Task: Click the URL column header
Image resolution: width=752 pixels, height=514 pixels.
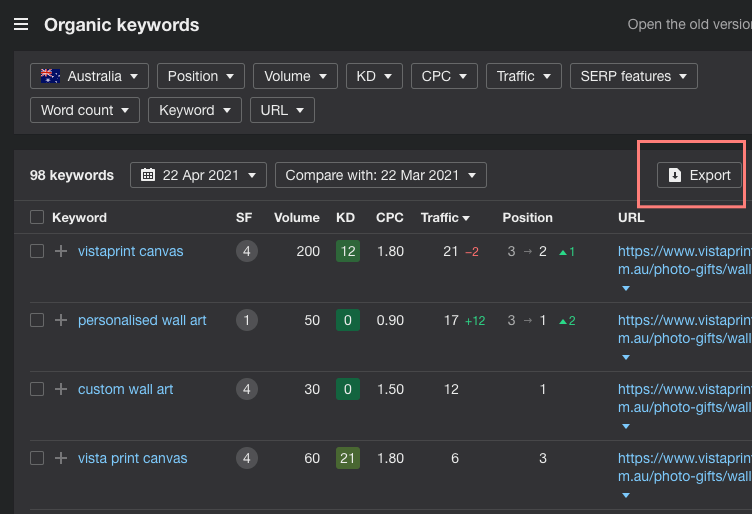Action: click(631, 218)
